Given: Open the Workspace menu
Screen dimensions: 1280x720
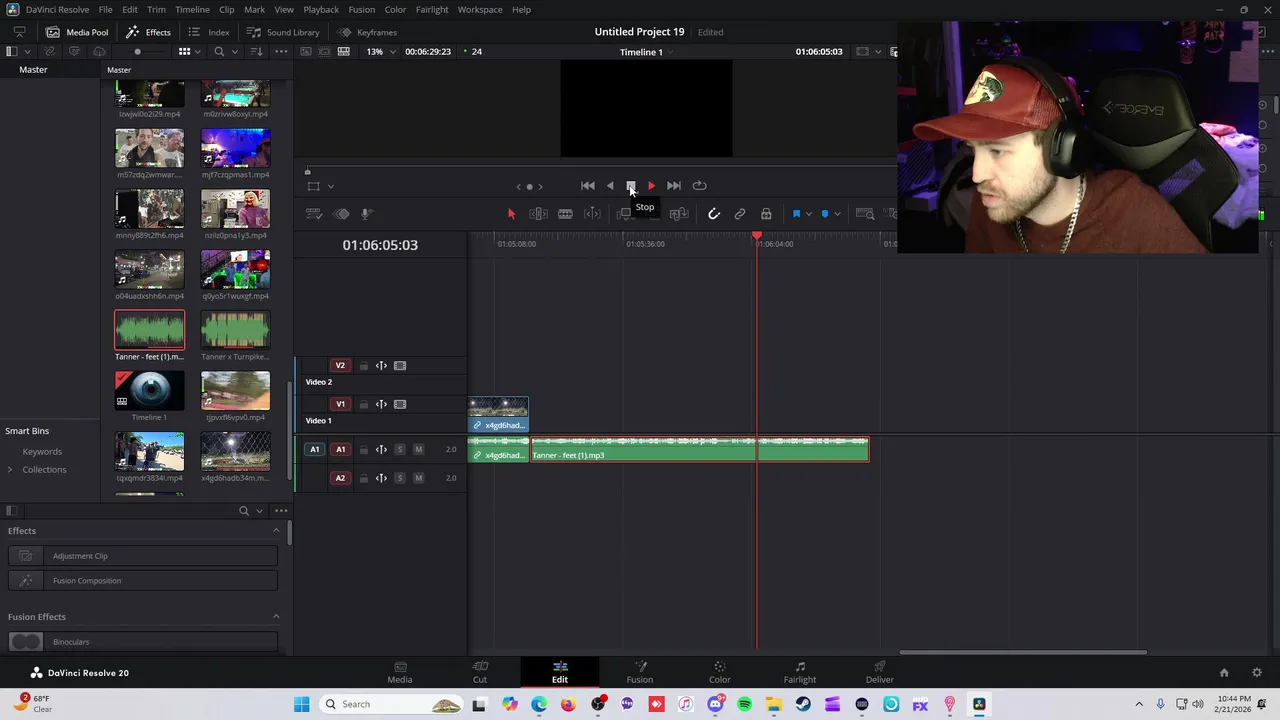Looking at the screenshot, I should (x=480, y=10).
